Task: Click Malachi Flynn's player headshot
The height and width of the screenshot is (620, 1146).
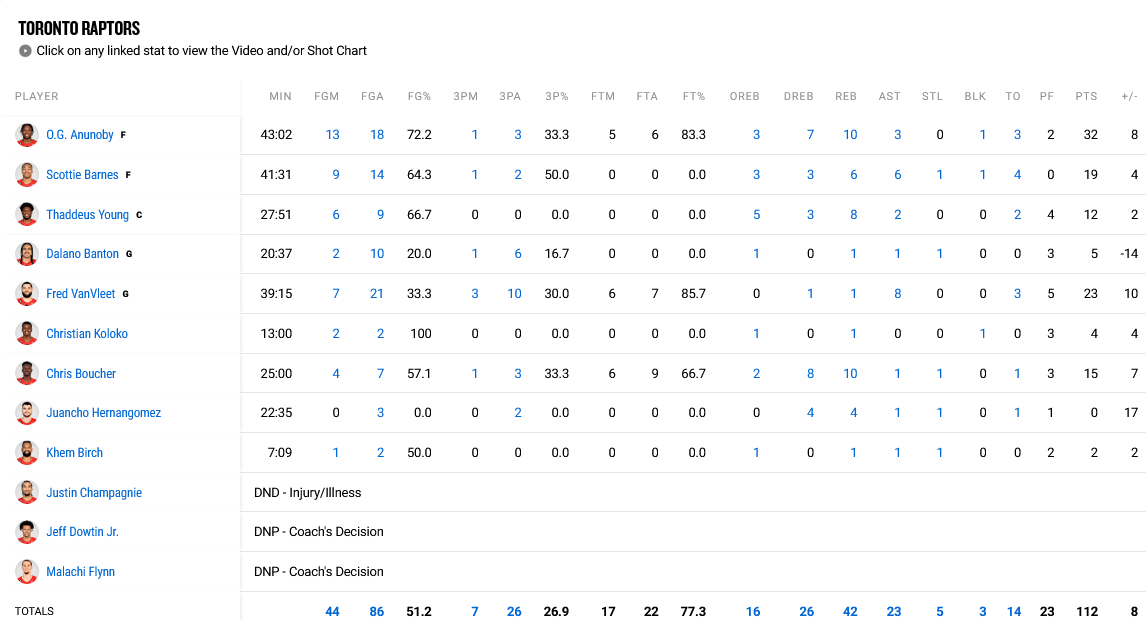Action: click(27, 571)
